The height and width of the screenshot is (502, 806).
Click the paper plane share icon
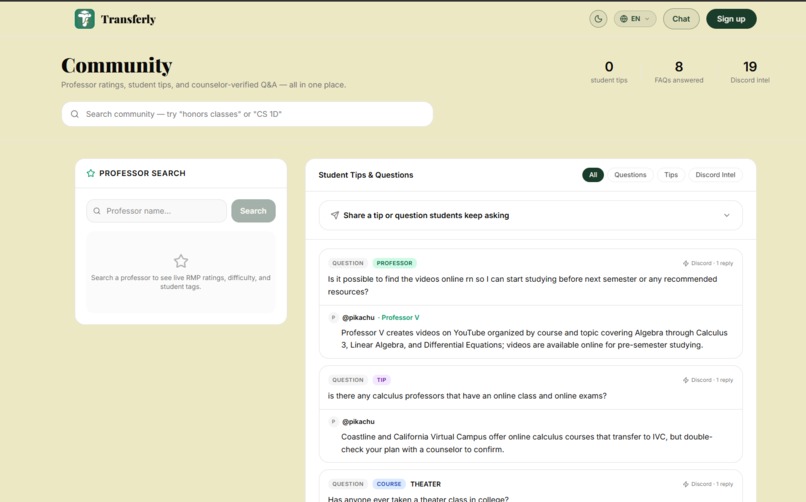(335, 215)
